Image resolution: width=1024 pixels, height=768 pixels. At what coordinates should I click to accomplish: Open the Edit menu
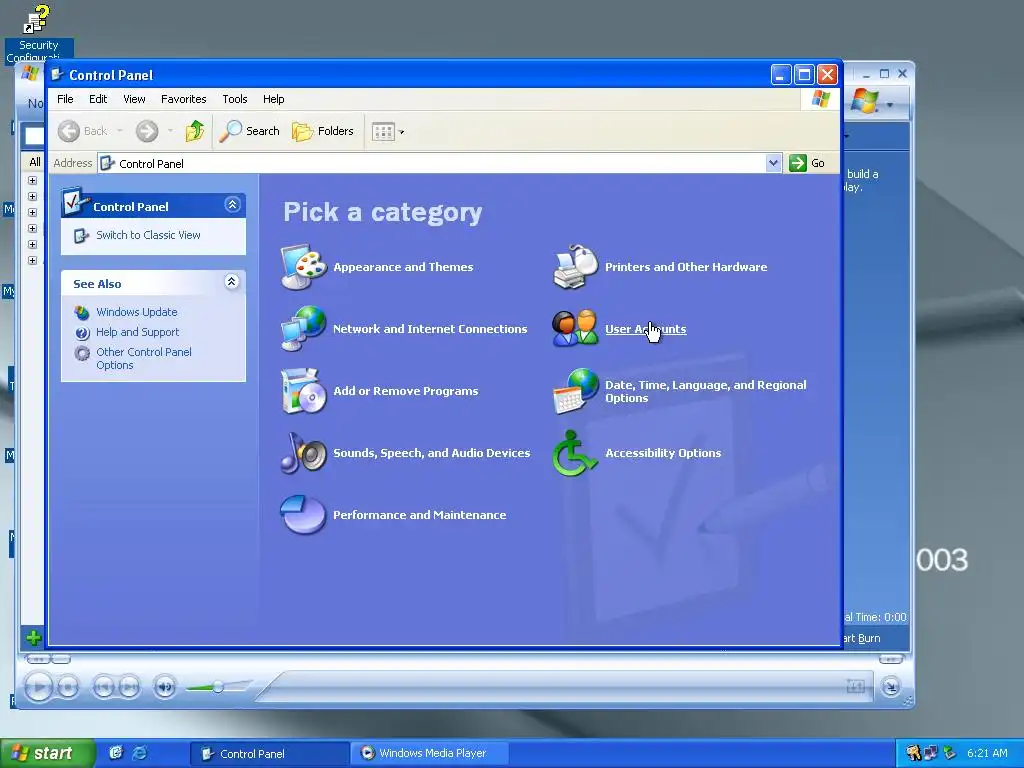(98, 99)
